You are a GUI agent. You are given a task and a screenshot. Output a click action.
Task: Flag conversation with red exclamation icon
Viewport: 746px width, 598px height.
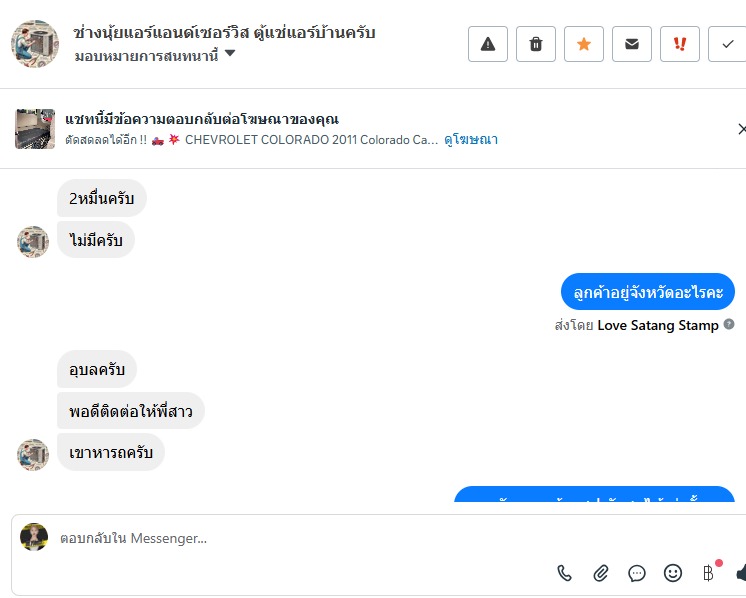point(680,43)
